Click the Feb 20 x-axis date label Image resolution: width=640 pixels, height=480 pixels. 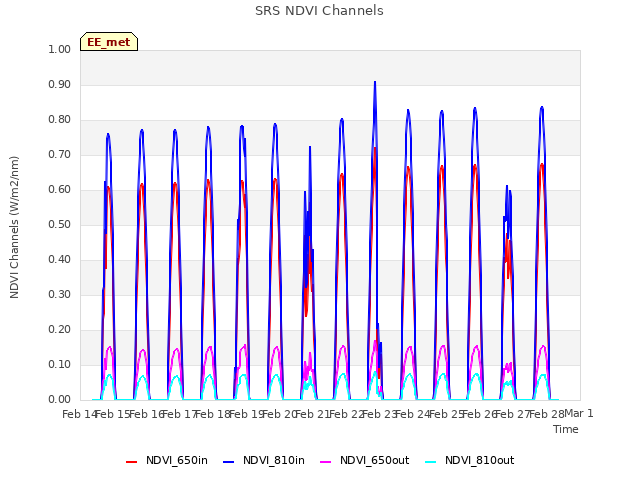coord(279,414)
